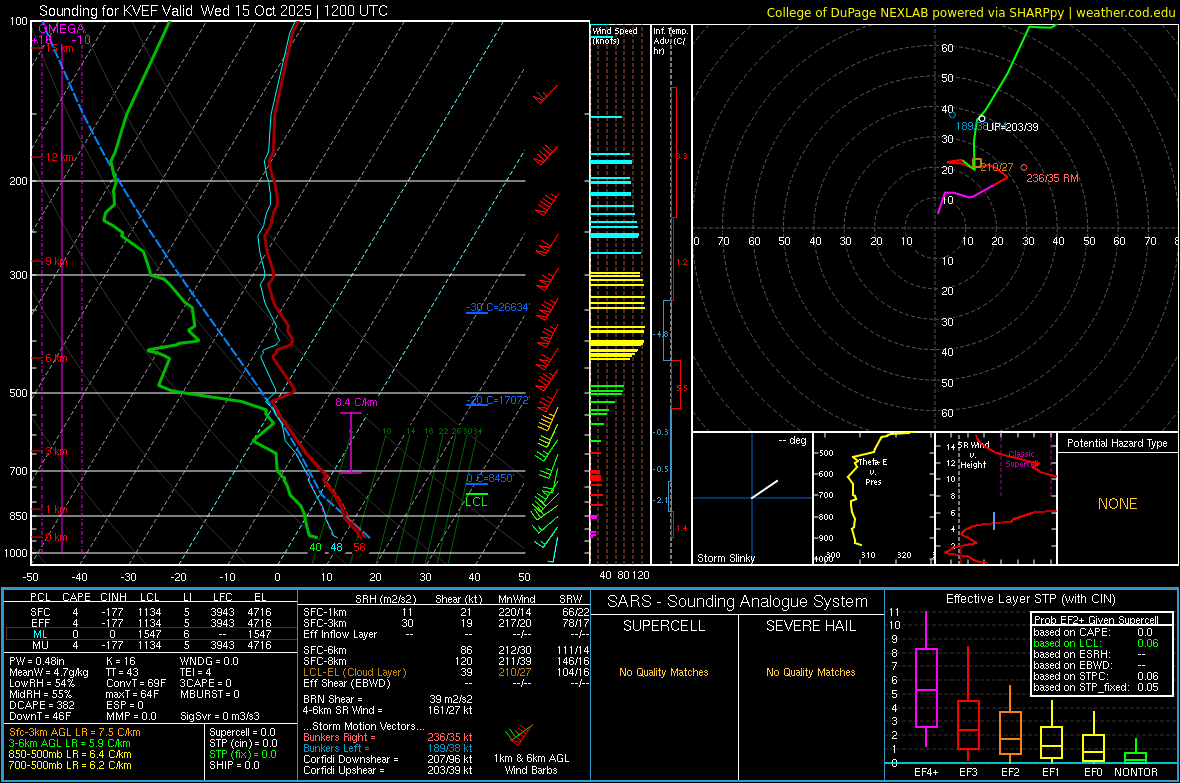Click the Effective Layer STP (with CIN) title

tap(1030, 599)
